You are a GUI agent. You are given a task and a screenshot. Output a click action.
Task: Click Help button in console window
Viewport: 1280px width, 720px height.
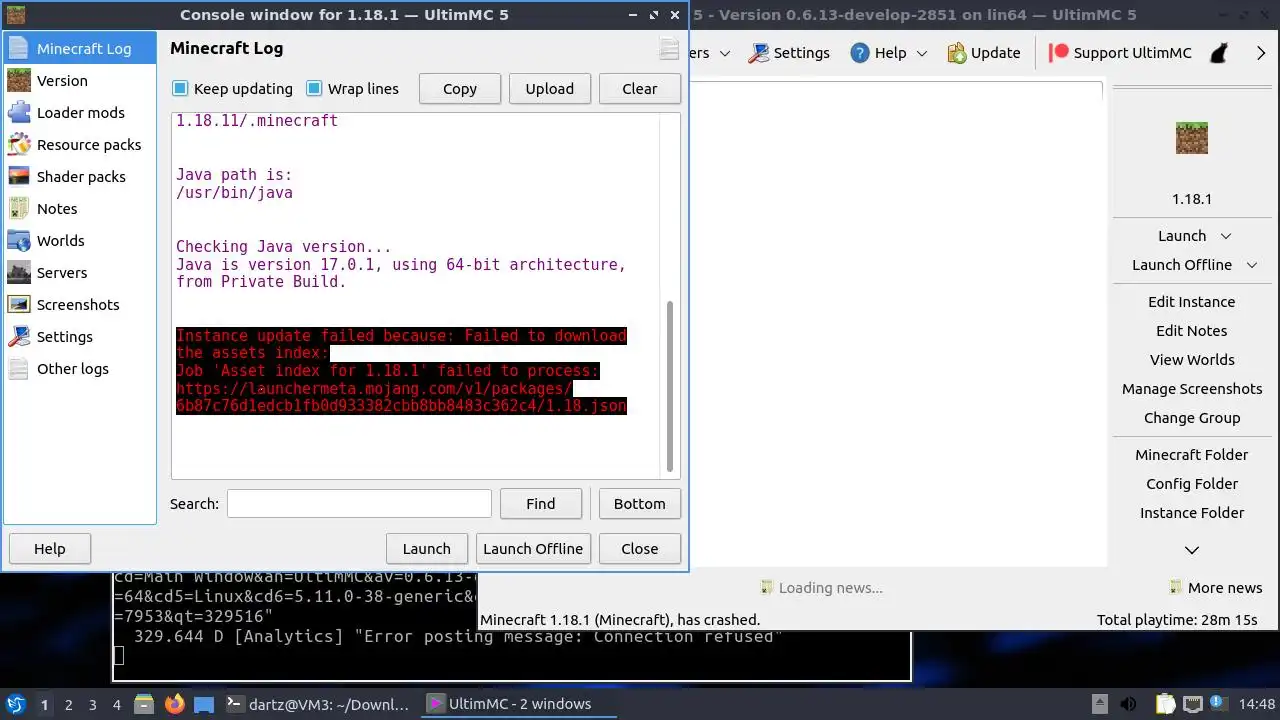click(x=50, y=548)
